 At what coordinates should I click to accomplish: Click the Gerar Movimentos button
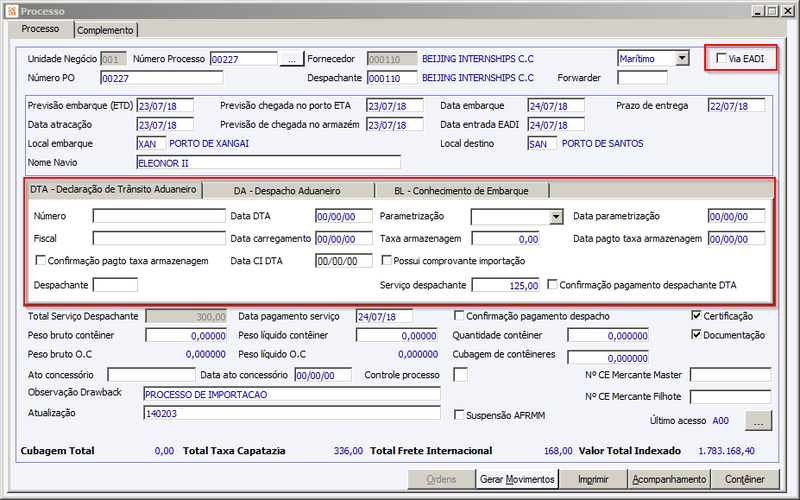pos(517,479)
